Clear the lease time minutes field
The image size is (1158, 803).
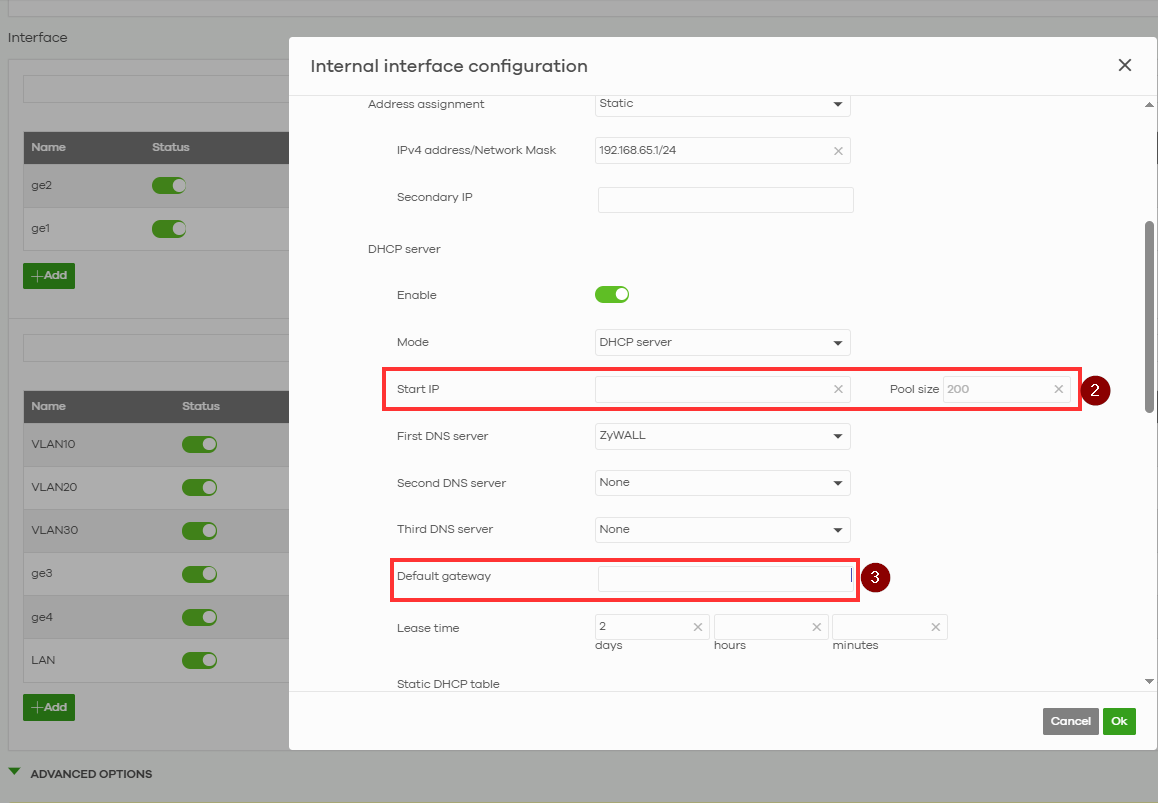pyautogui.click(x=935, y=627)
